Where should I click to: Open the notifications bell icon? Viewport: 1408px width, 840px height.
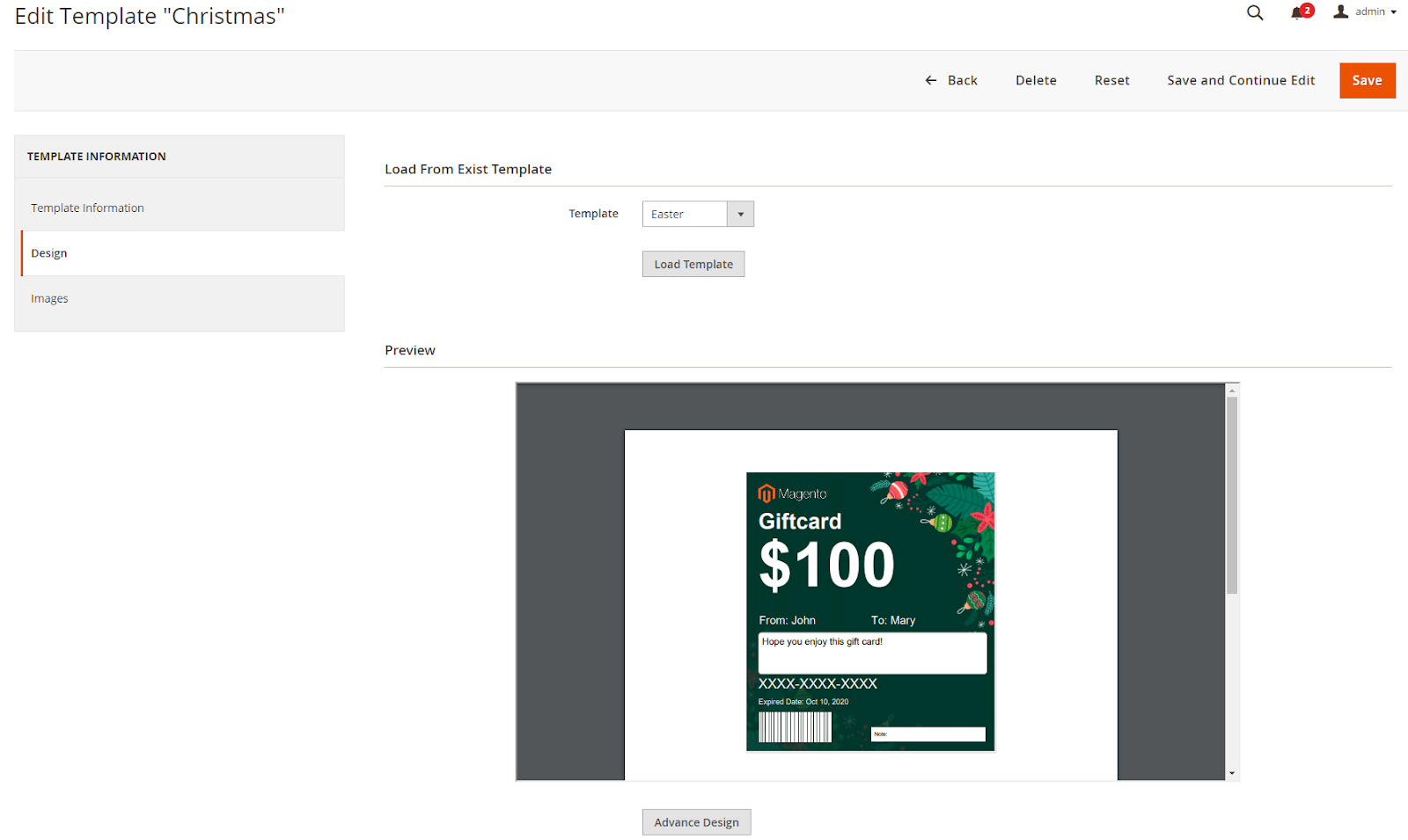point(1296,12)
